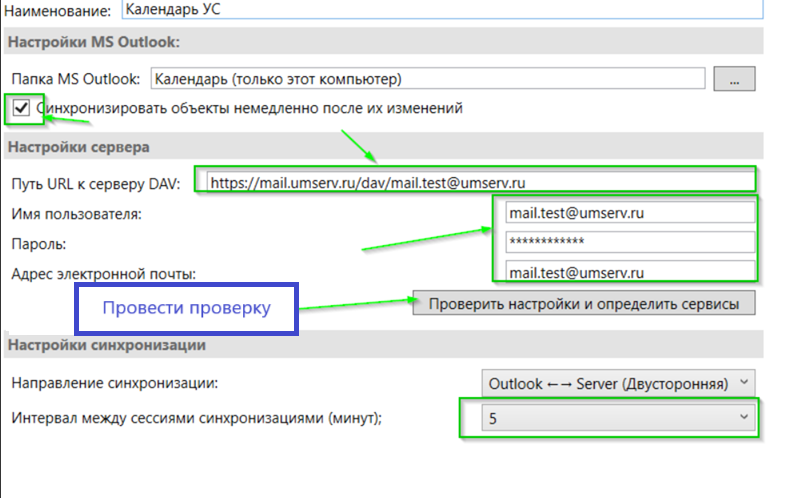Click the Папка MS Outlook path field
This screenshot has height=498, width=799.
click(428, 78)
